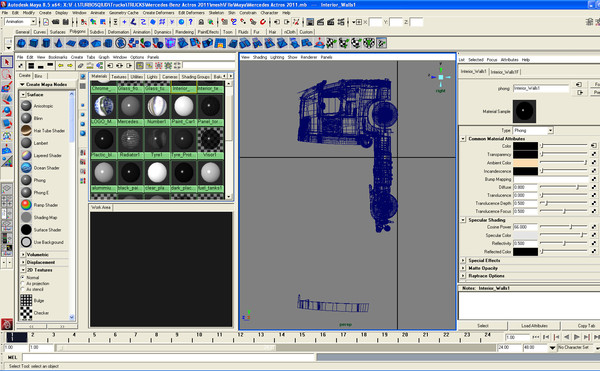The image size is (600, 371).
Task: Show output connections in Hypershade
Action: tap(129, 66)
